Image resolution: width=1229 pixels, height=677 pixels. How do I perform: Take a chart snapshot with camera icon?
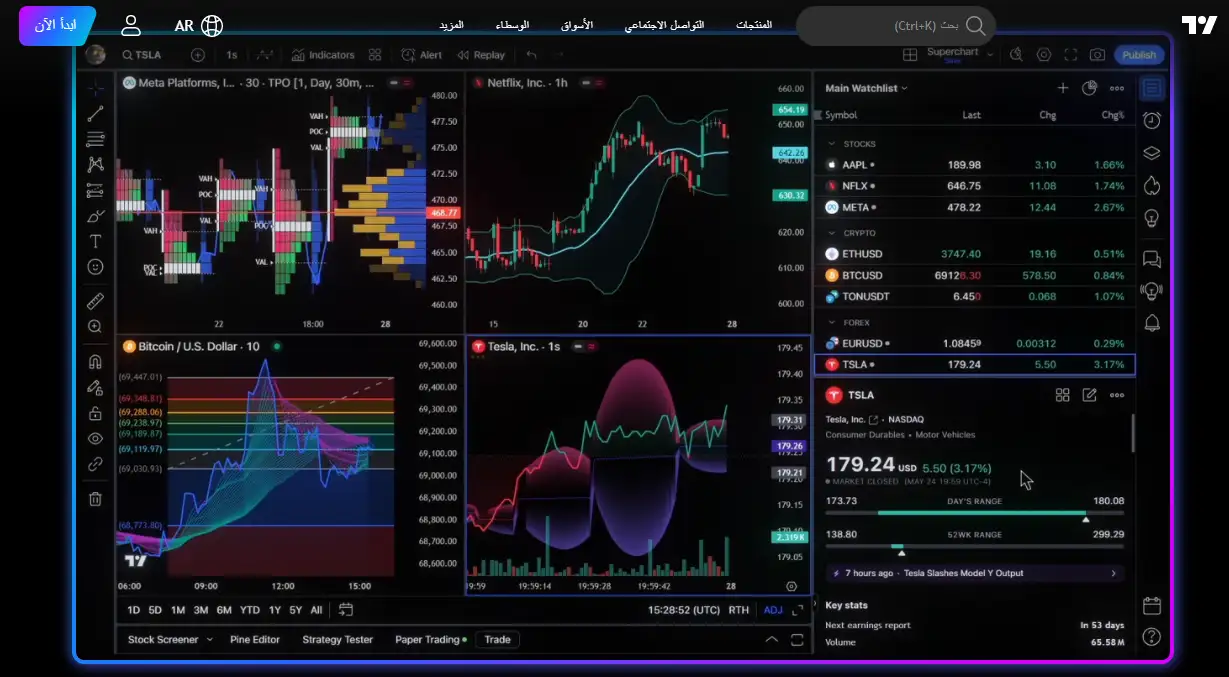tap(1097, 55)
